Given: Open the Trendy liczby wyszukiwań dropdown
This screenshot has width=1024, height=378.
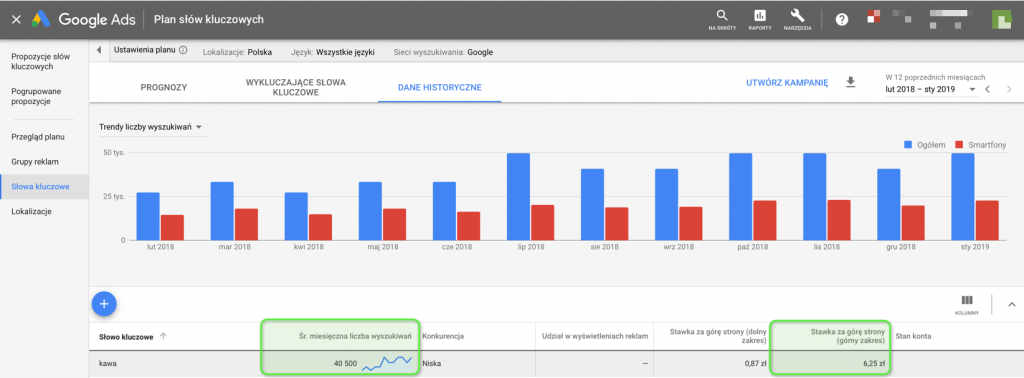Looking at the screenshot, I should pos(151,127).
